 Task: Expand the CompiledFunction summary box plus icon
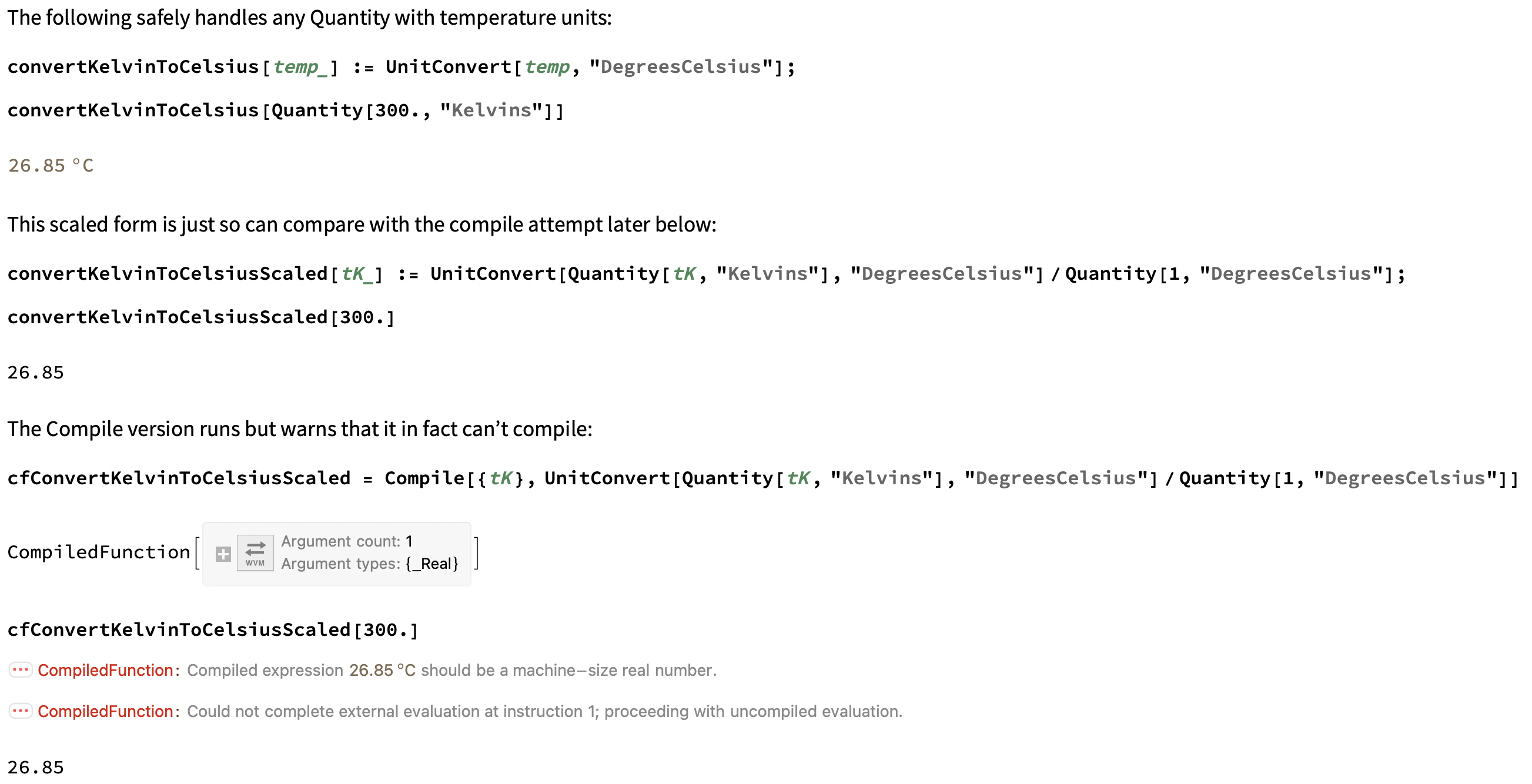(x=223, y=554)
